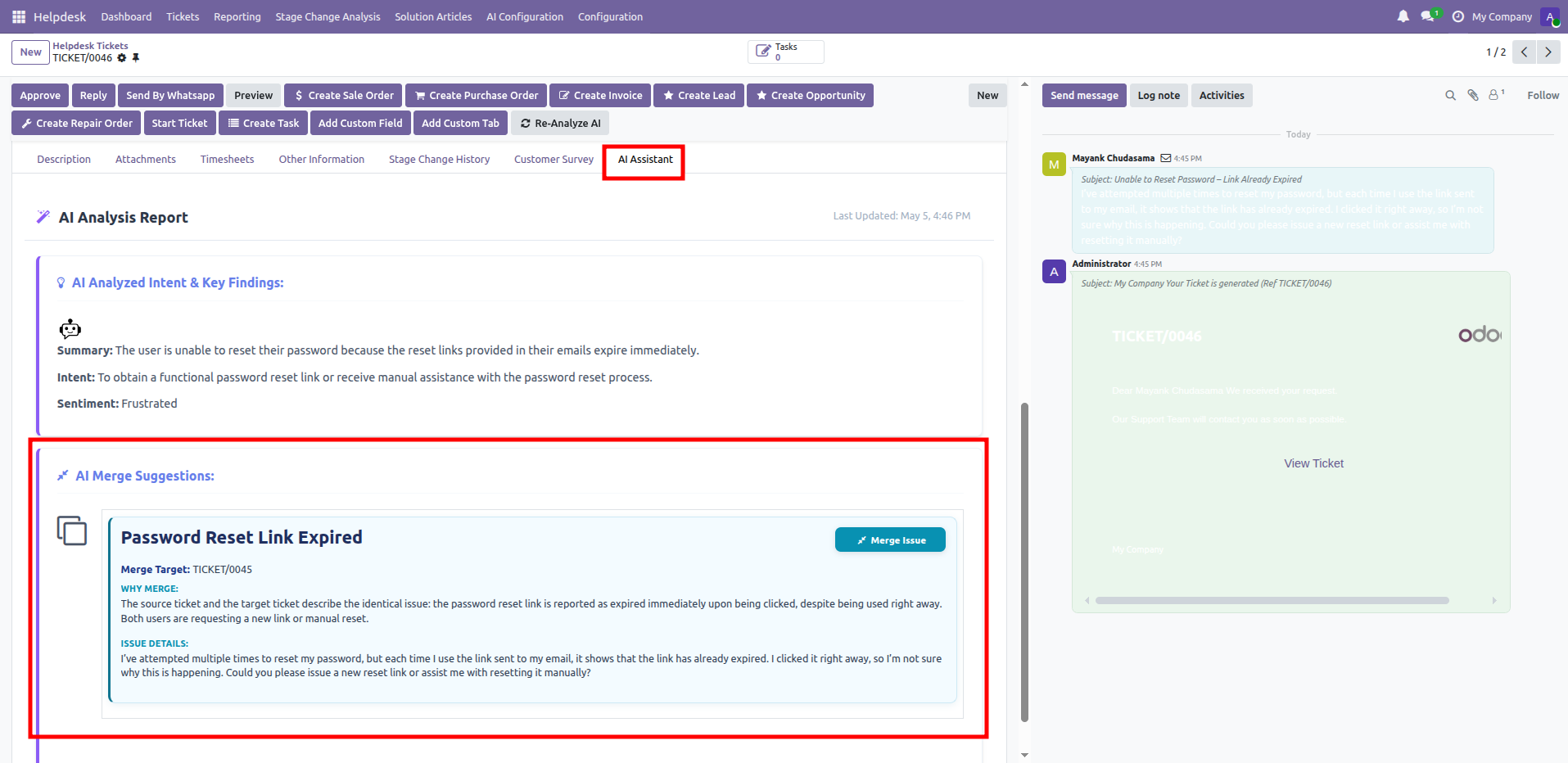This screenshot has height=763, width=1568.
Task: Open the Dashboard menu
Action: click(x=126, y=16)
